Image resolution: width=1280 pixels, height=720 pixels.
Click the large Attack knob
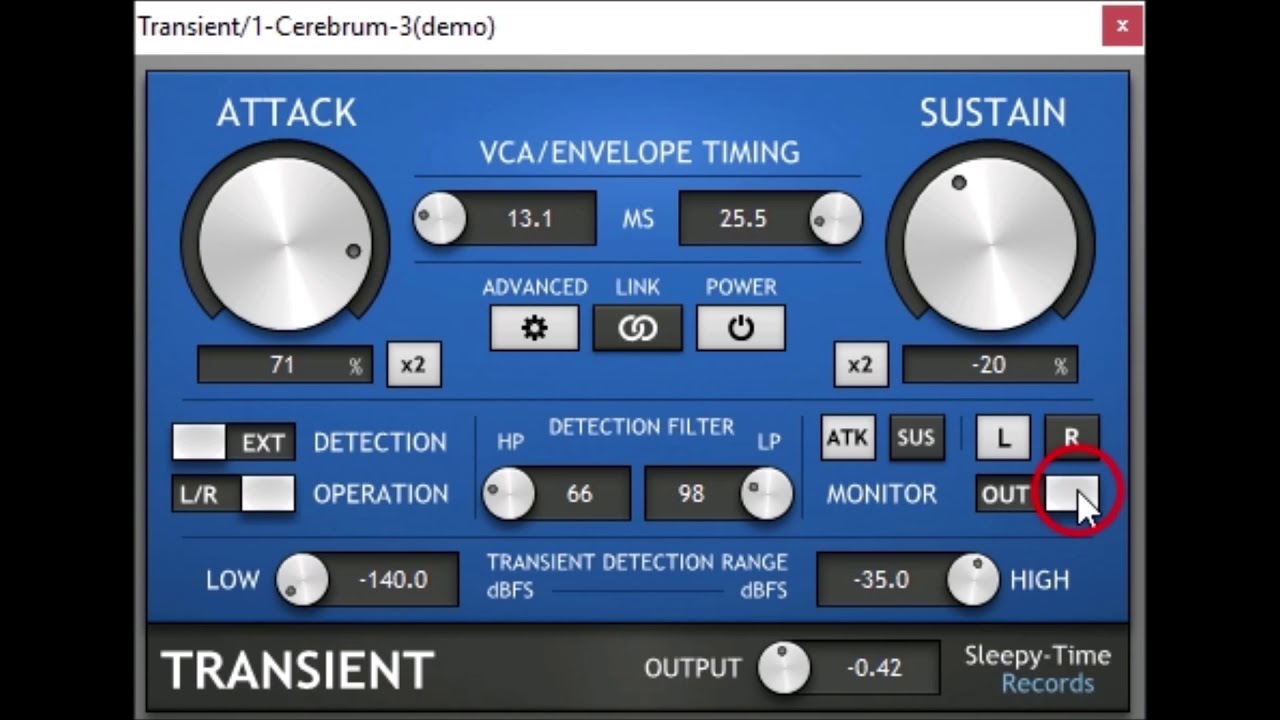pos(285,243)
